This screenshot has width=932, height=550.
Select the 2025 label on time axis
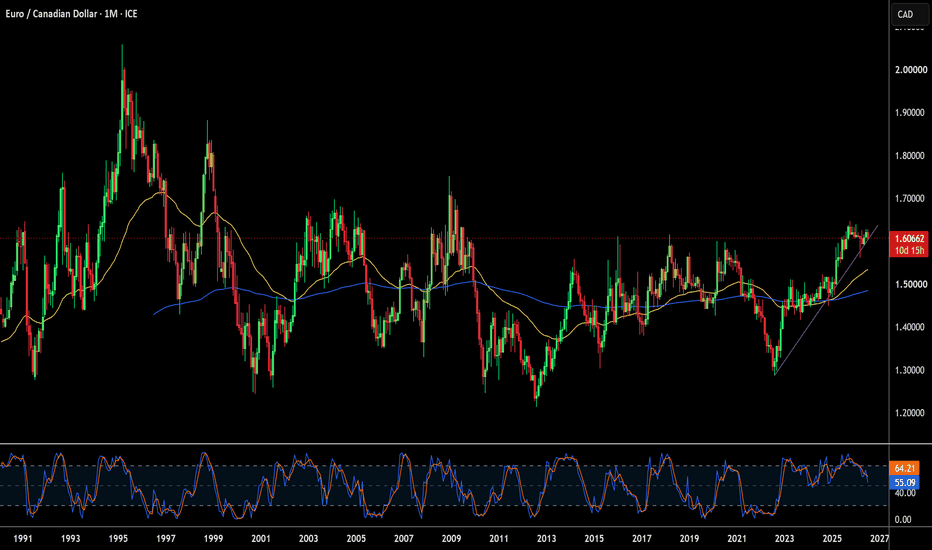[x=832, y=538]
